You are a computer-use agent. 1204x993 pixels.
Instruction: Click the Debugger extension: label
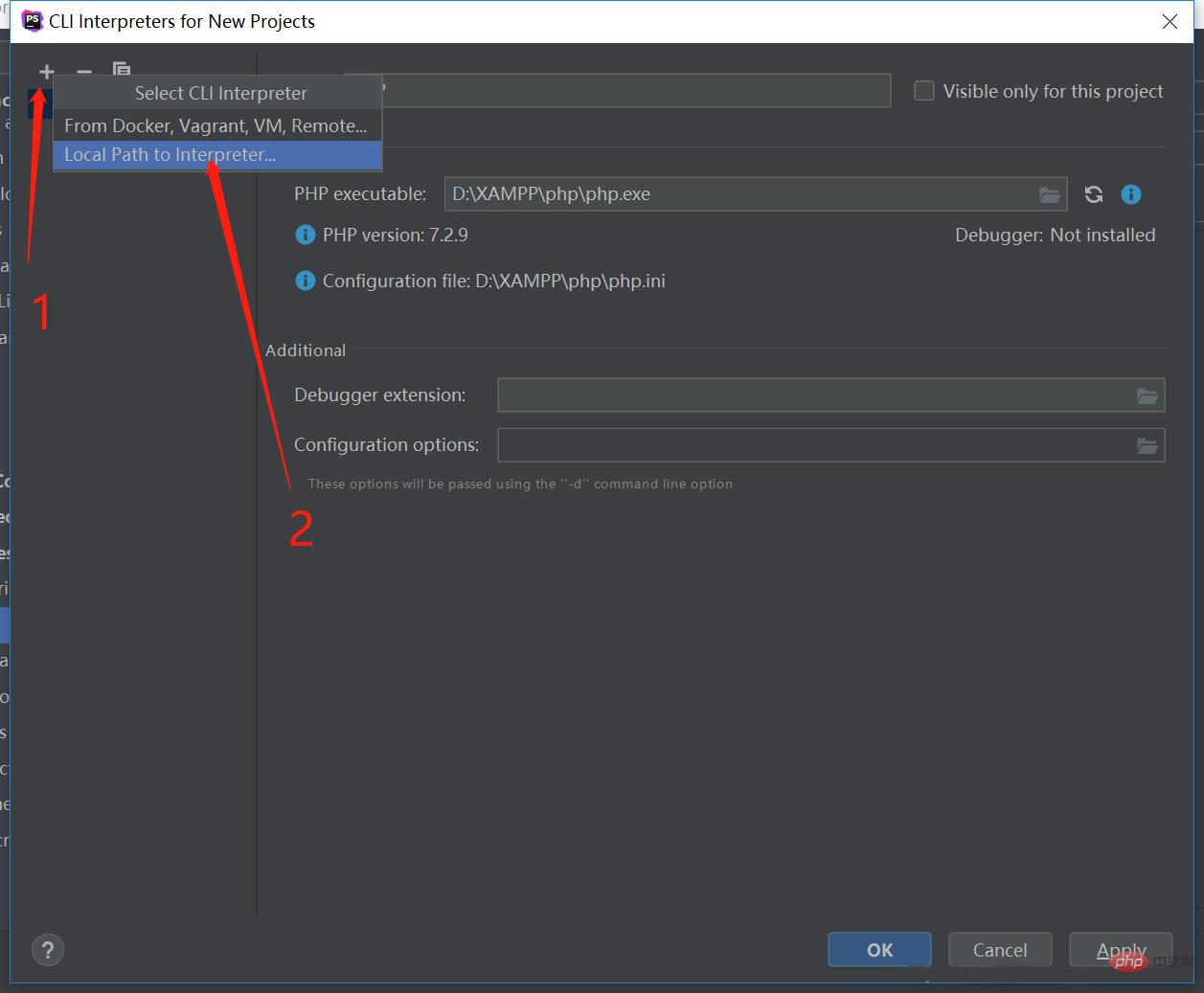point(380,395)
